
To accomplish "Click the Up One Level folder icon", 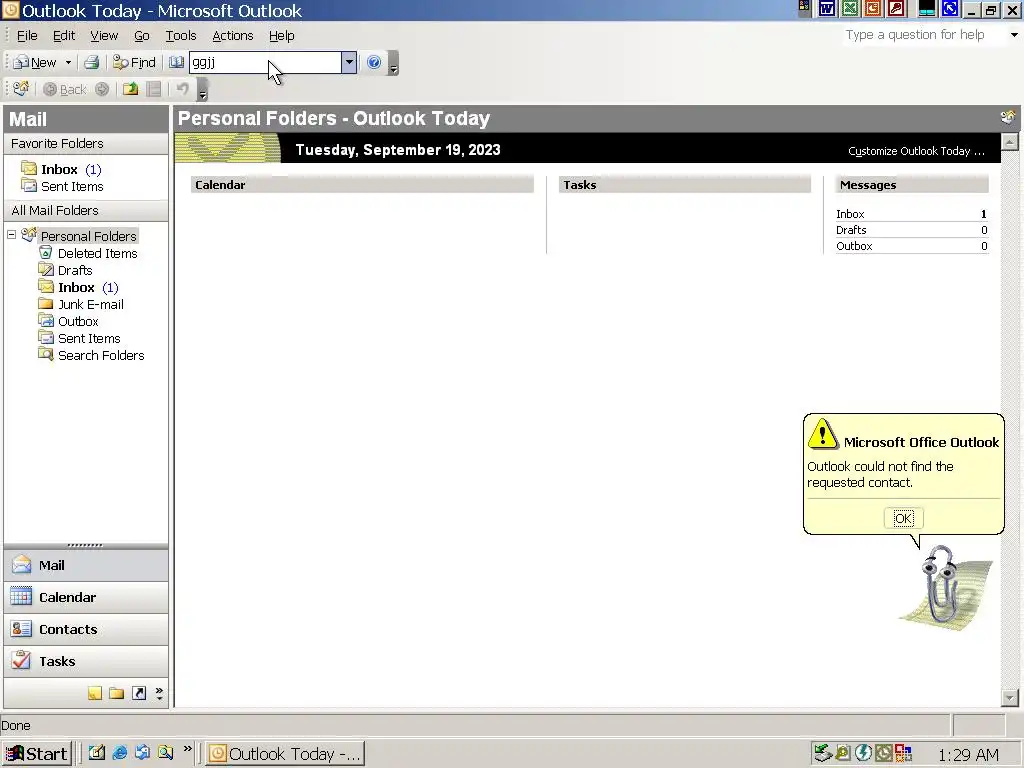I will 131,89.
